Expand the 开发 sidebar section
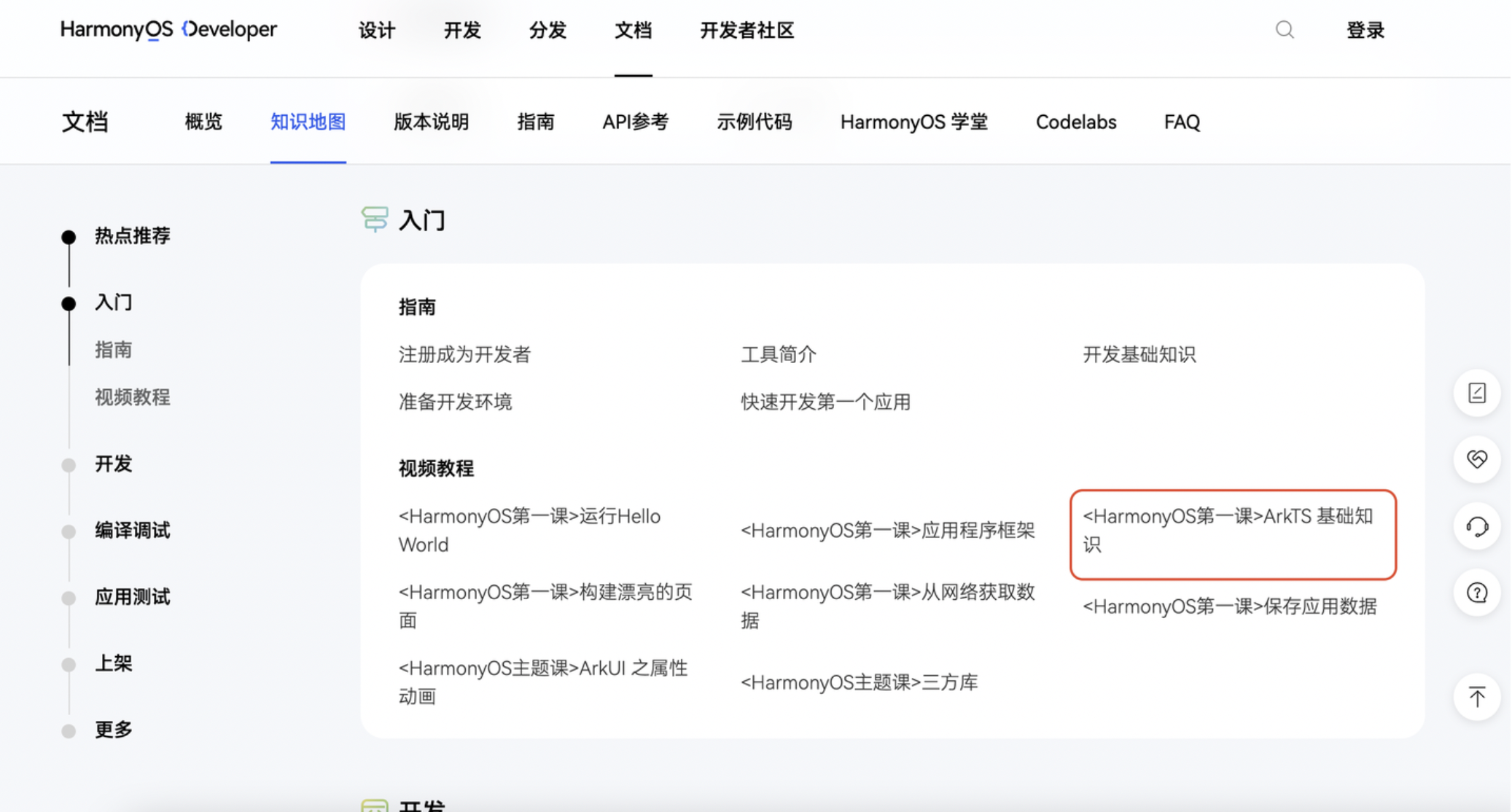 click(x=114, y=464)
